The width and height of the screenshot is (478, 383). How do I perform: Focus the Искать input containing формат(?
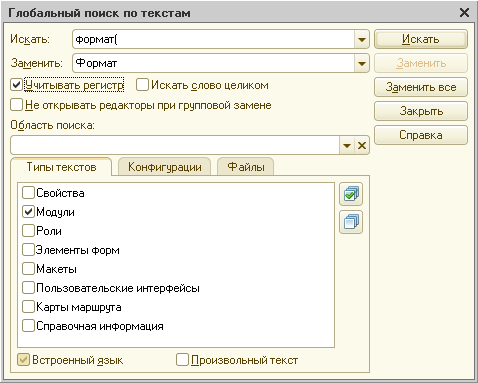[x=213, y=40]
